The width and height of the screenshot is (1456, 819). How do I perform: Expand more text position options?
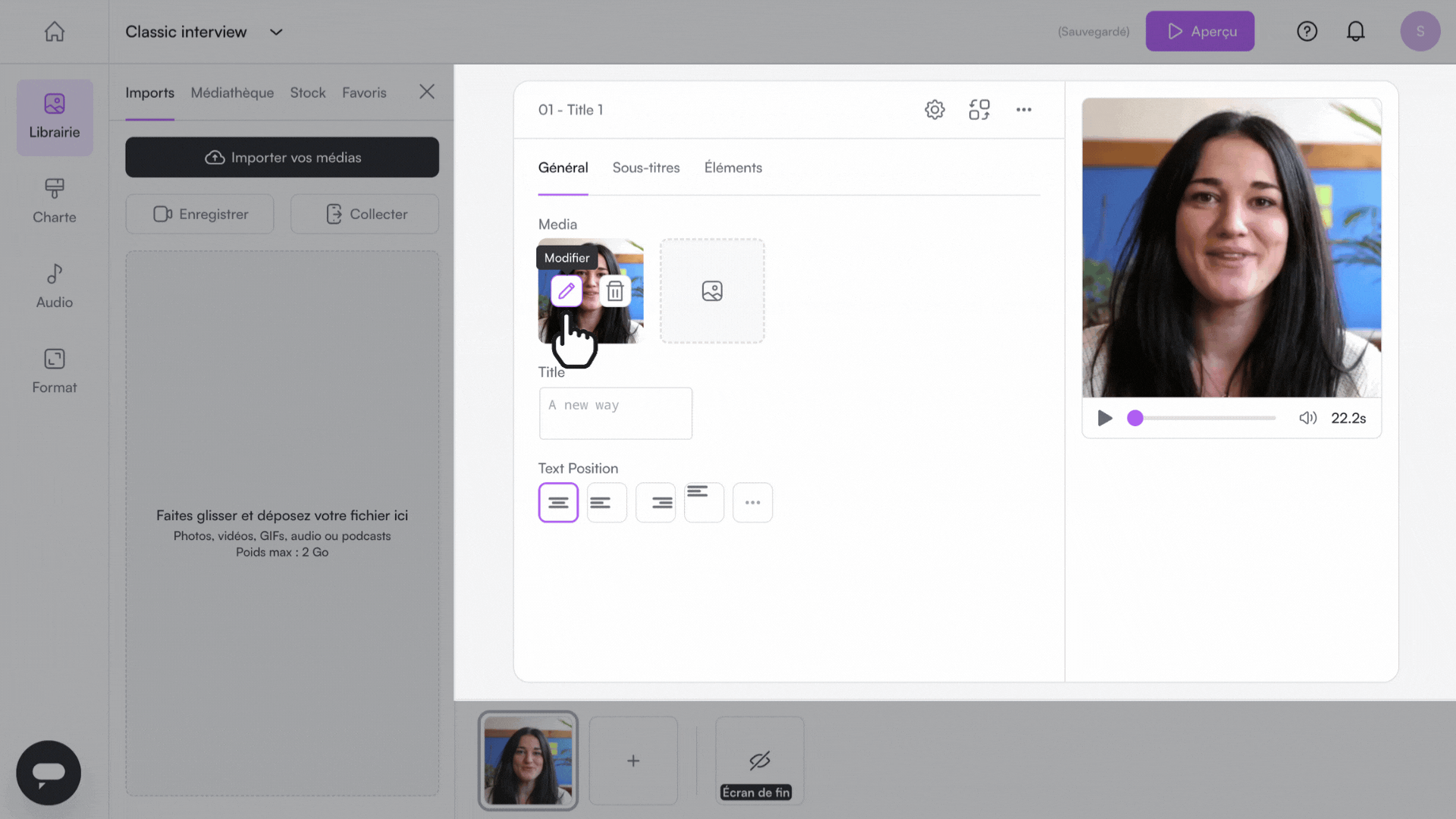[x=752, y=503]
